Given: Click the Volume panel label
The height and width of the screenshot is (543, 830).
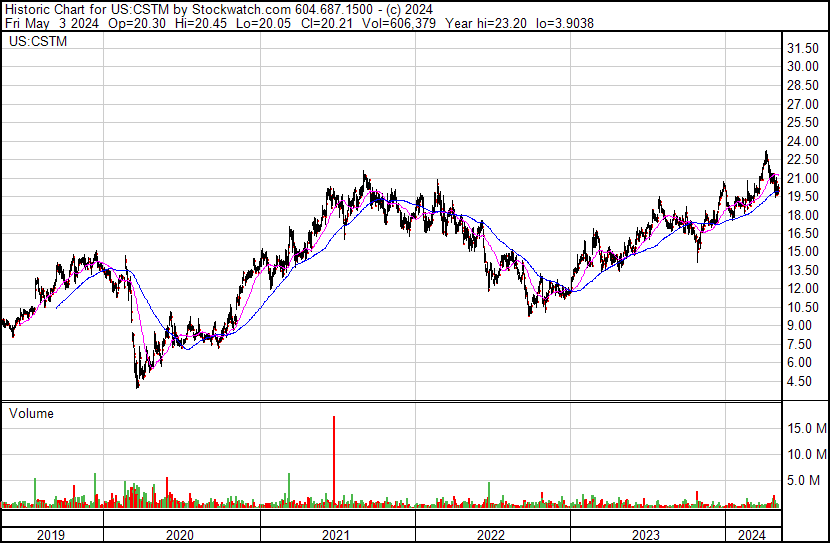Looking at the screenshot, I should [x=31, y=413].
